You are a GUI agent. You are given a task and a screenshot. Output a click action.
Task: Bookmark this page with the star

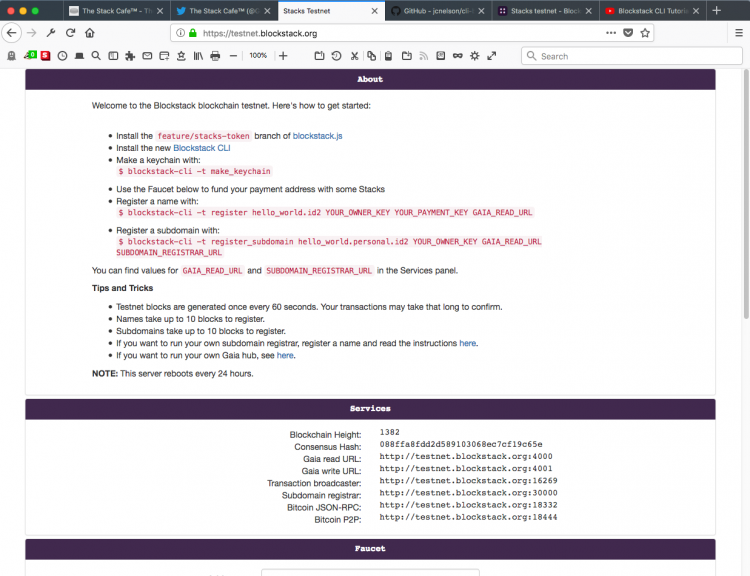(x=645, y=33)
